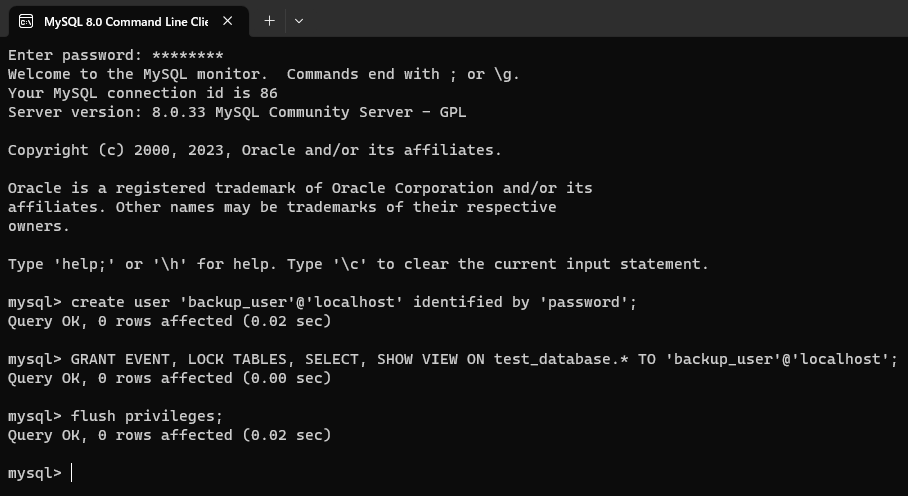The width and height of the screenshot is (908, 496).
Task: Close the MySQL 8.0 Command Line tab
Action: (x=228, y=21)
